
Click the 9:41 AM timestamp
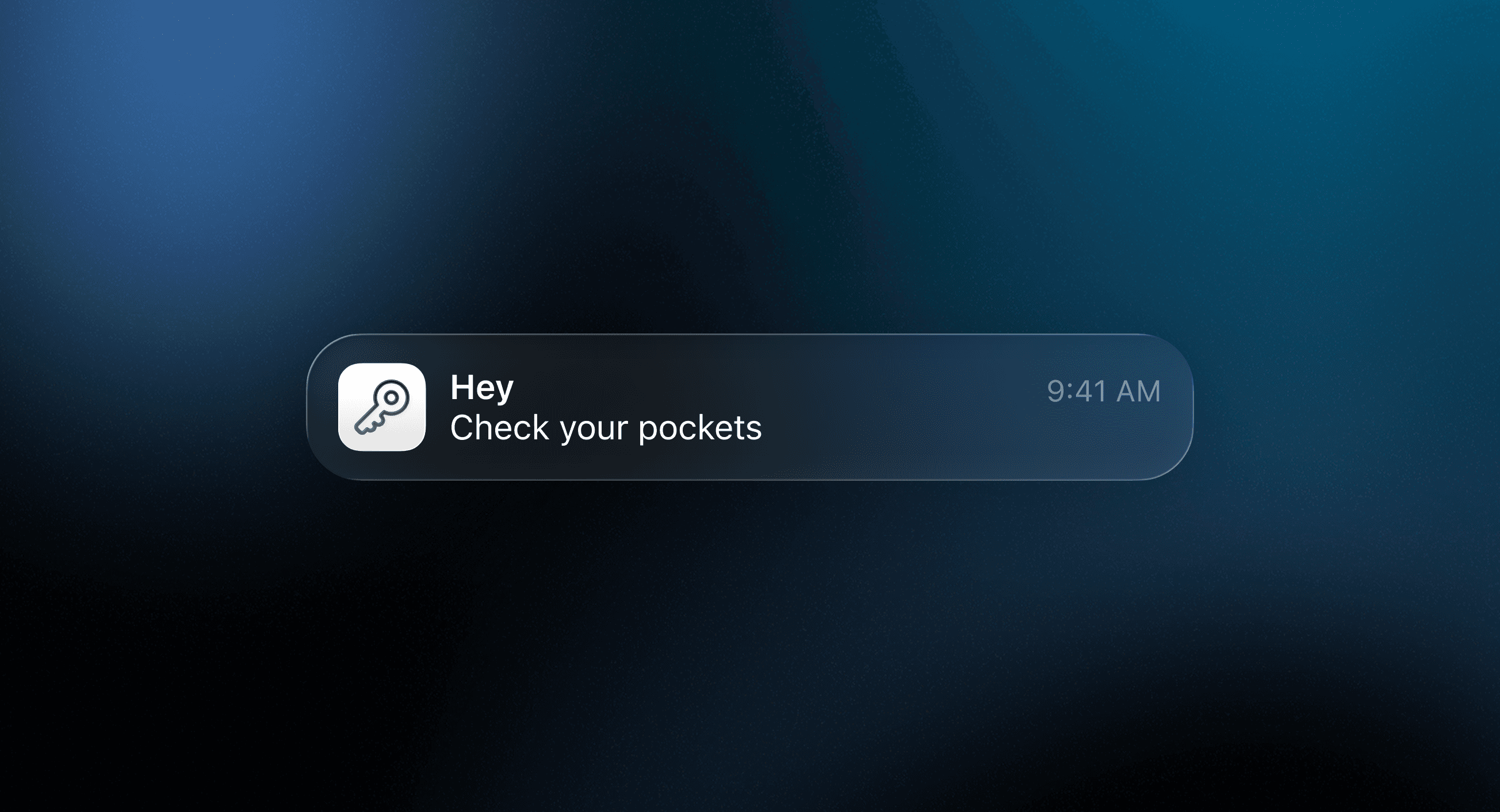point(1104,391)
